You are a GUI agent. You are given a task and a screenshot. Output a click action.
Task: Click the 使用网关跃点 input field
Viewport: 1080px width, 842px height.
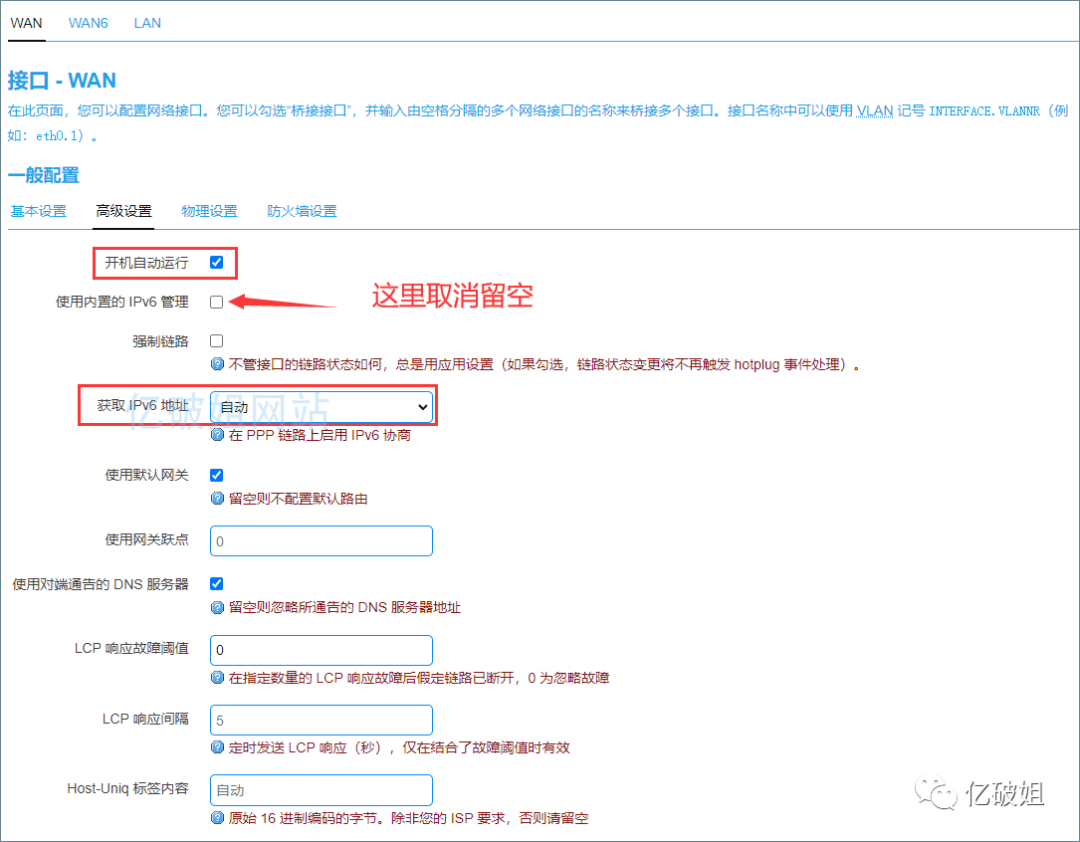coord(320,539)
